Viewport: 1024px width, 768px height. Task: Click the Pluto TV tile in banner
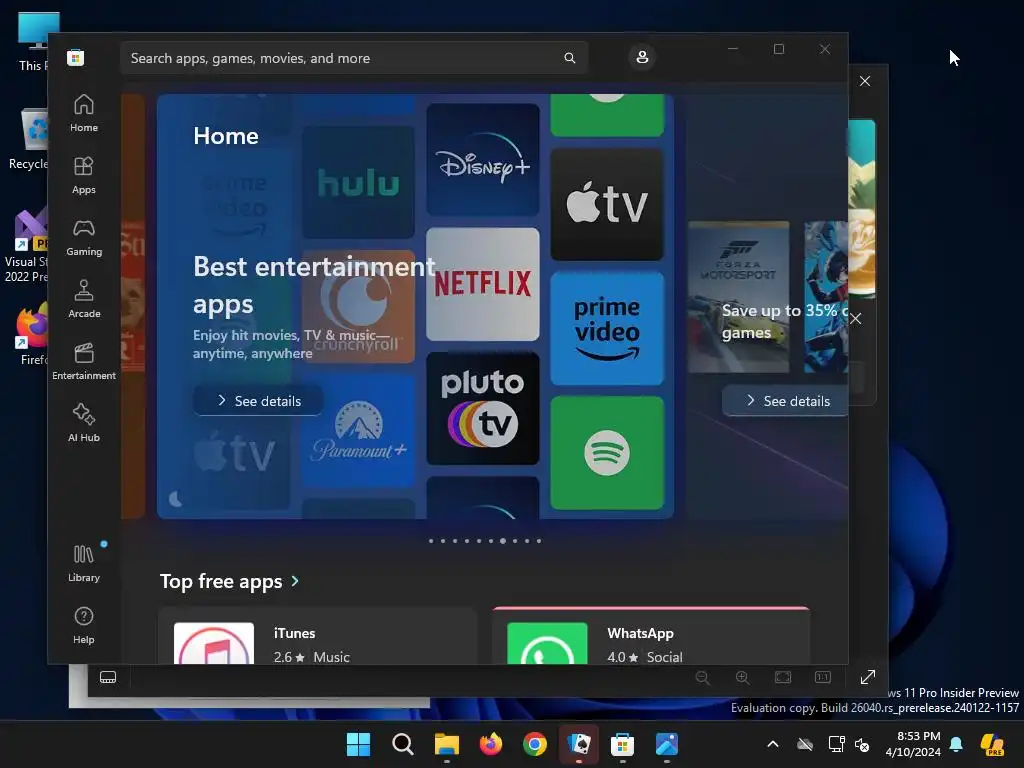pos(483,409)
